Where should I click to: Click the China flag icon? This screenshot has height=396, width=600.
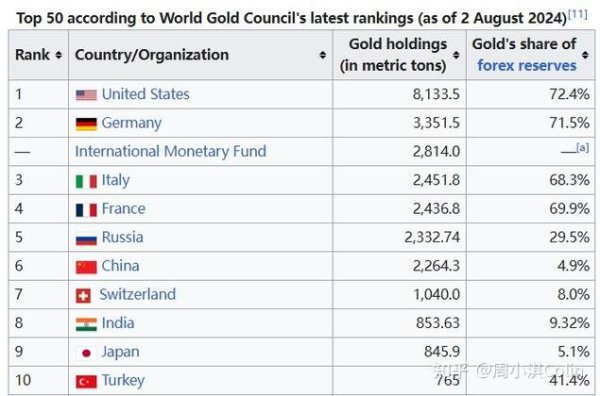[86, 267]
